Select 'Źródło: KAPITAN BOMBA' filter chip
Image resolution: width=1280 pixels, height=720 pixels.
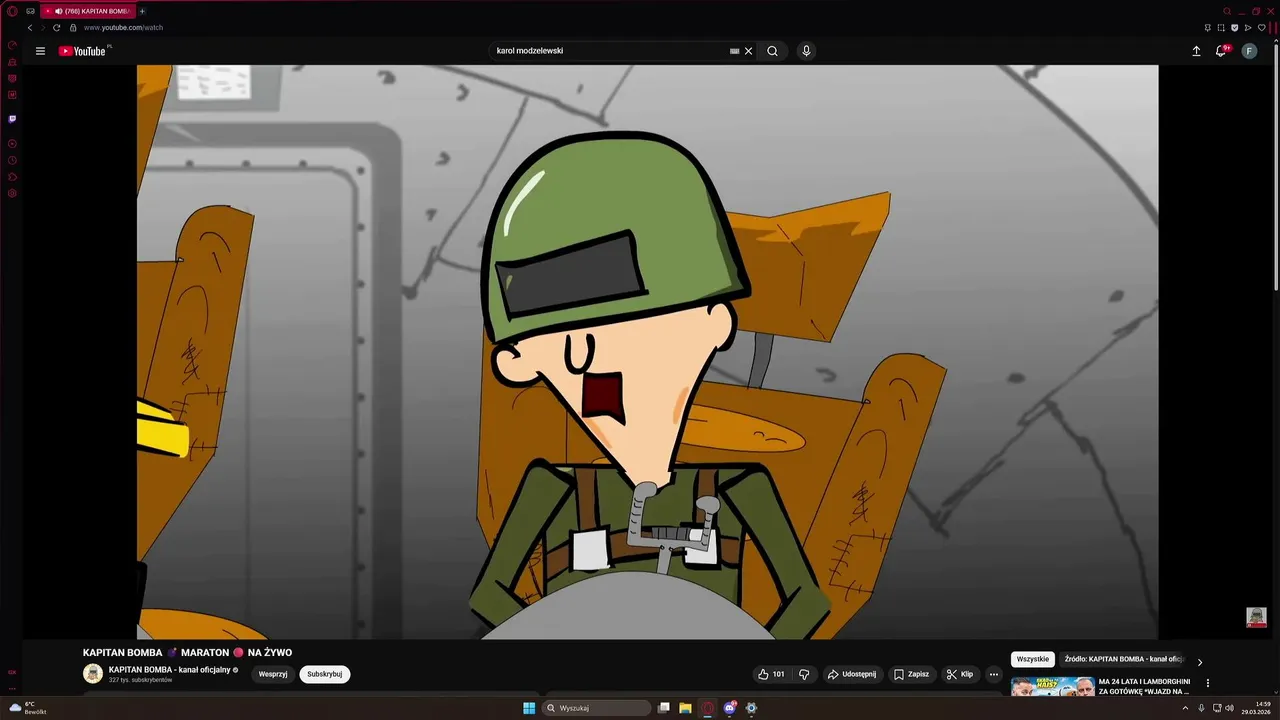tap(1124, 660)
